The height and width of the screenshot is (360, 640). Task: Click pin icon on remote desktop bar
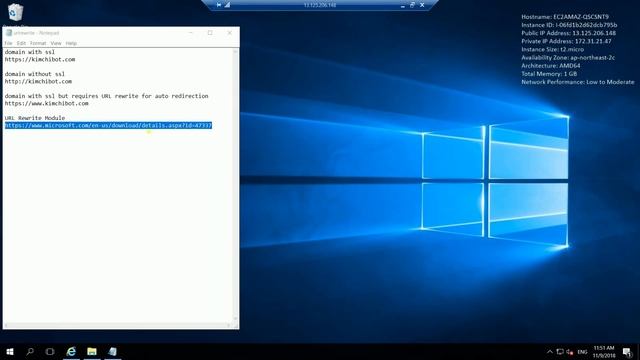[x=219, y=5]
